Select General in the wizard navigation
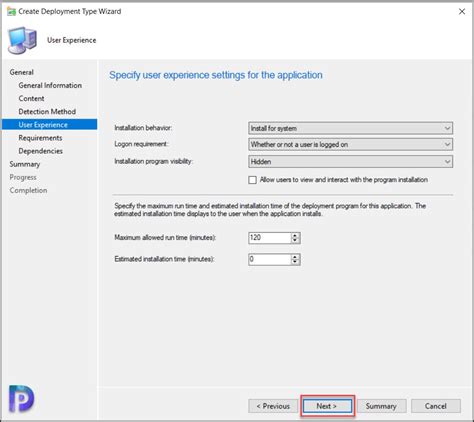The width and height of the screenshot is (474, 422). coord(22,72)
